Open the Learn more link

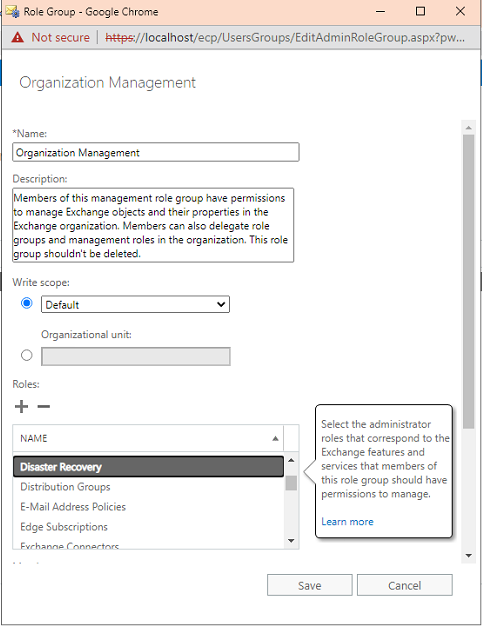(347, 521)
